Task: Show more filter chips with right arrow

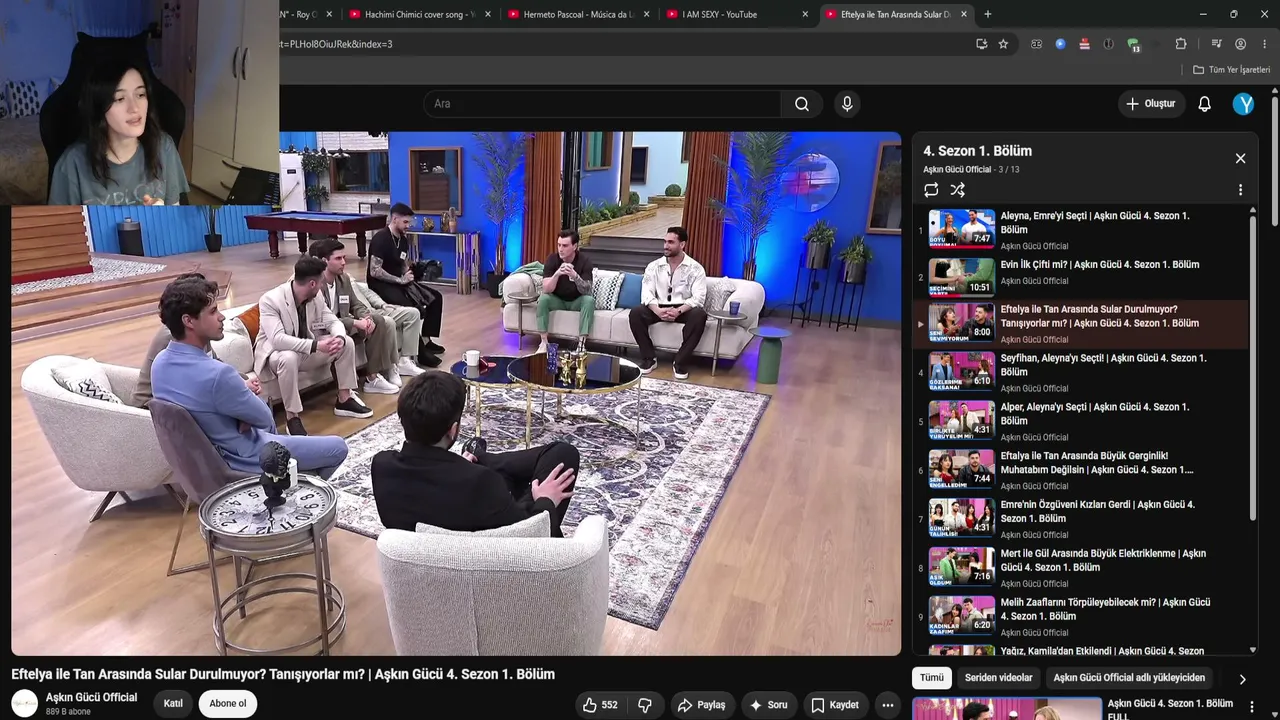Action: tap(1242, 679)
